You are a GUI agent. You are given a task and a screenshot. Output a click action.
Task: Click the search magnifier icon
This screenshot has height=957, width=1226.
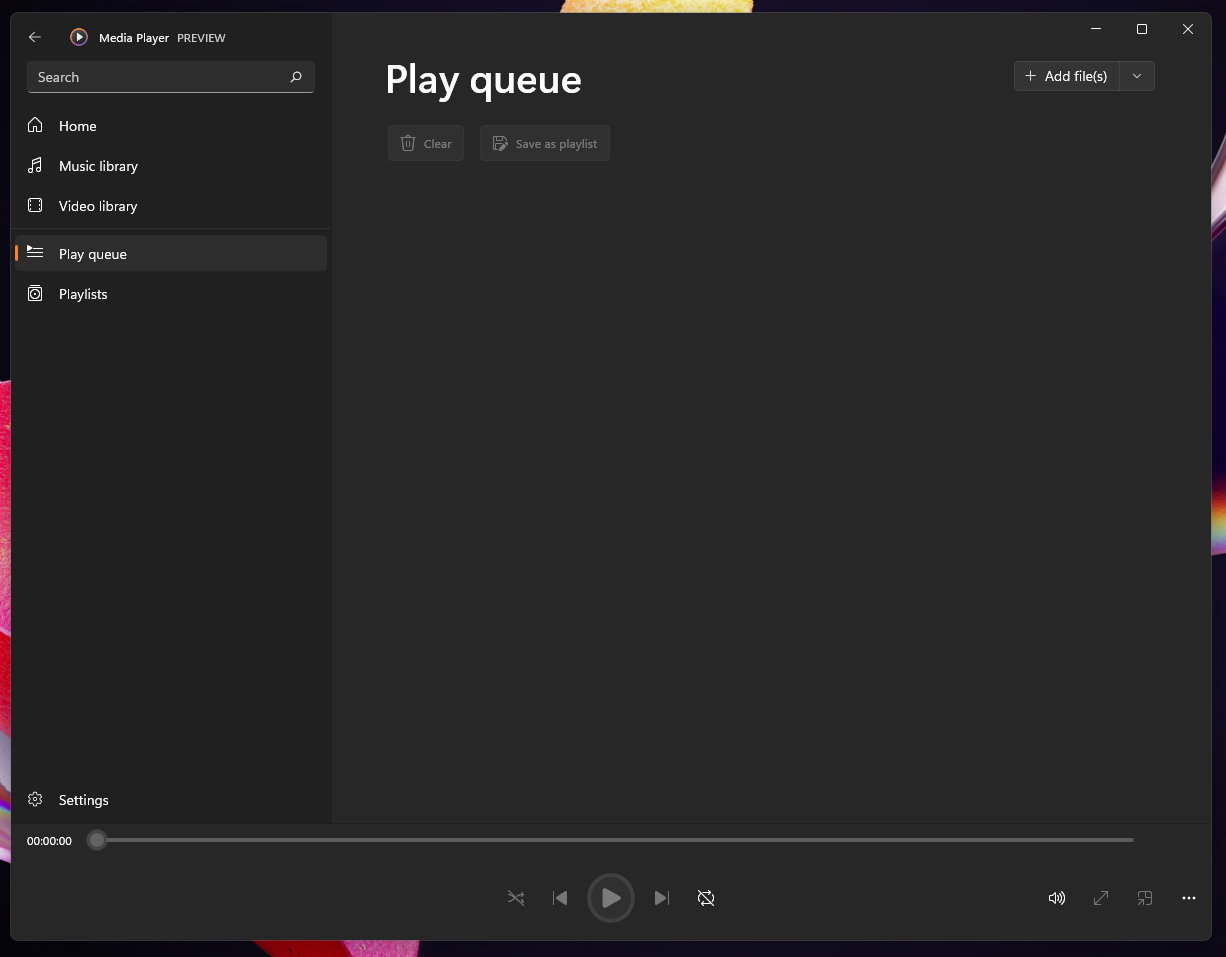point(296,77)
